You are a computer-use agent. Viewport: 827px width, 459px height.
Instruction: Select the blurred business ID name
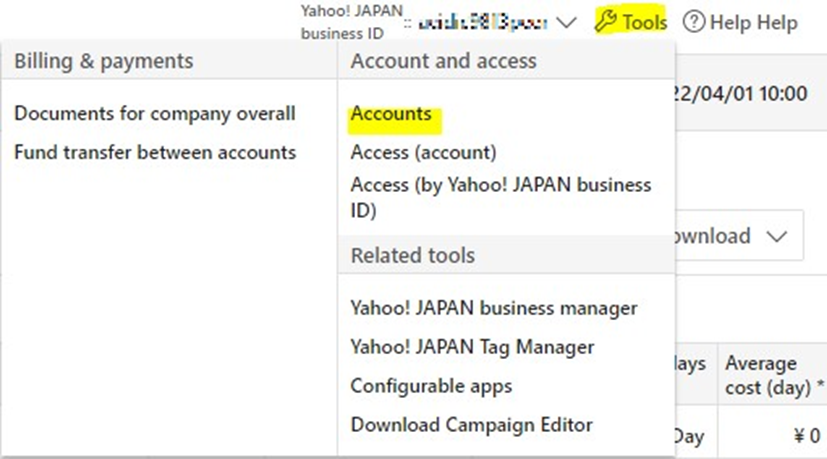tap(483, 21)
